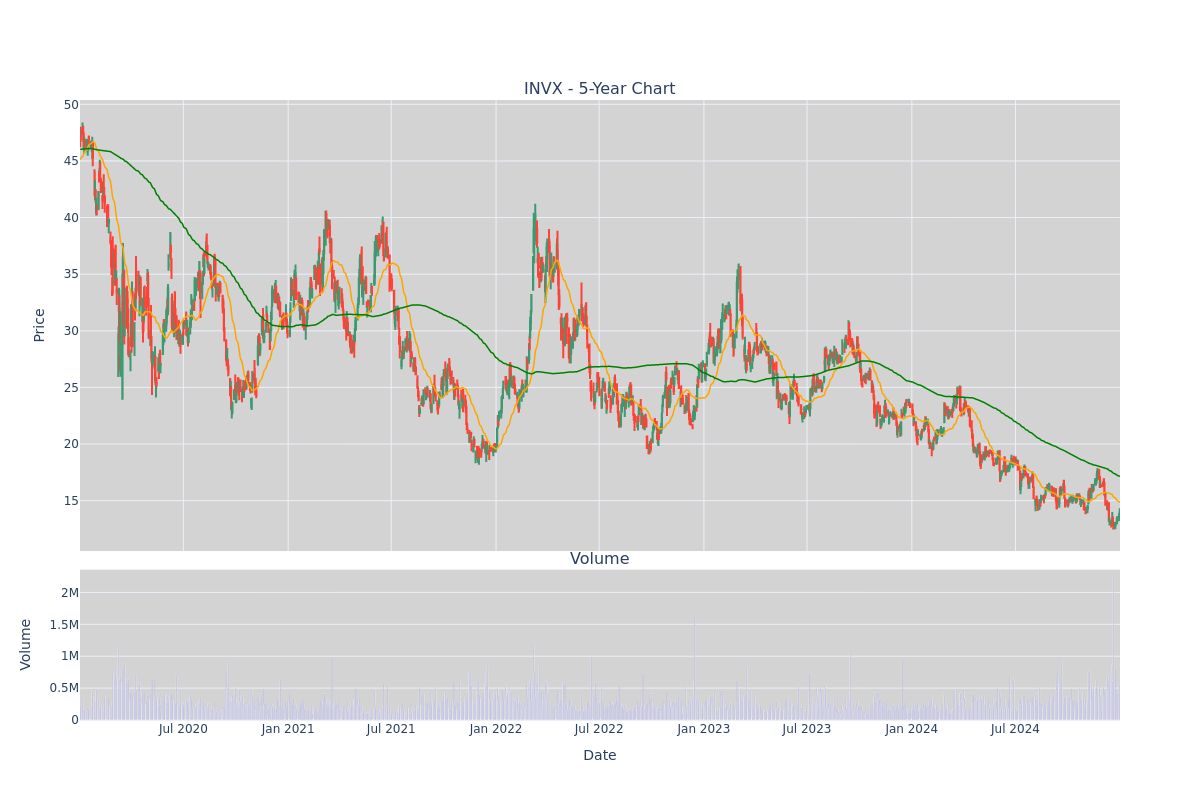
Task: Click the volume tick label "1M"
Action: 70,656
